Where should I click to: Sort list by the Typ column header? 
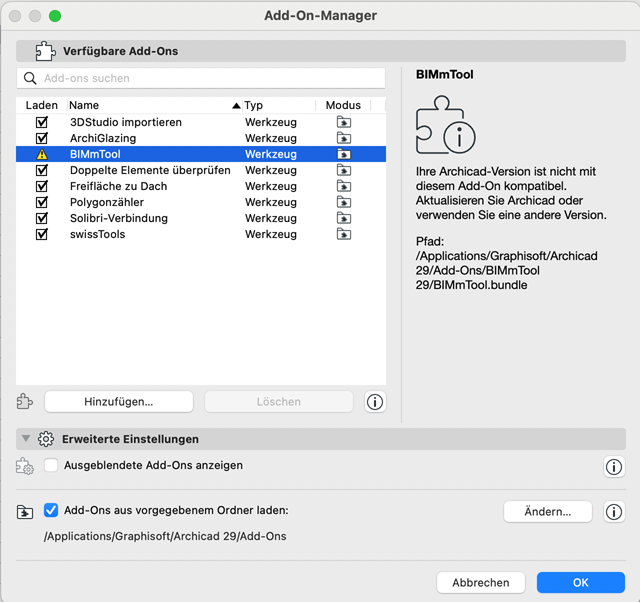pos(279,105)
